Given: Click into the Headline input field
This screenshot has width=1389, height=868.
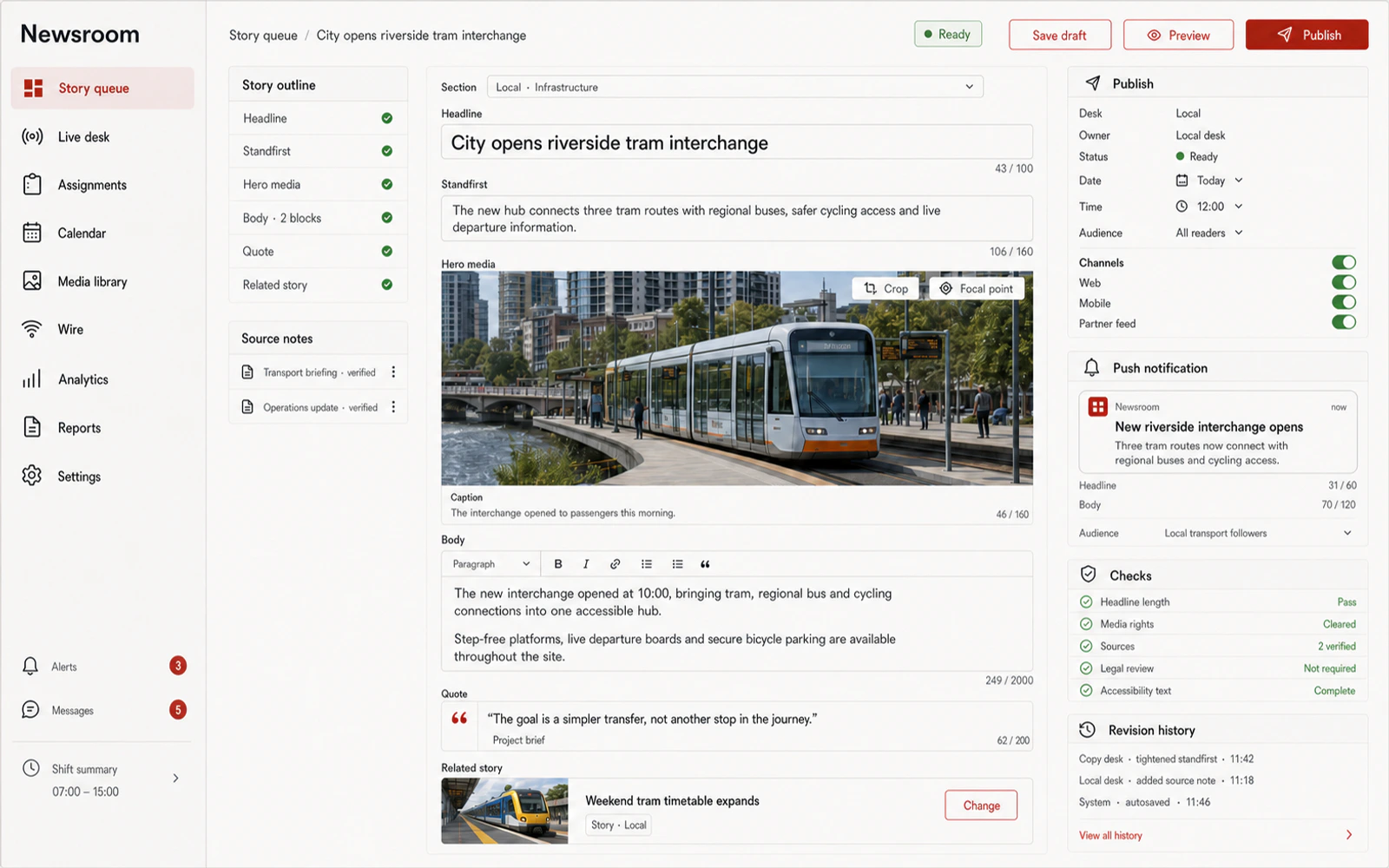Looking at the screenshot, I should [737, 142].
